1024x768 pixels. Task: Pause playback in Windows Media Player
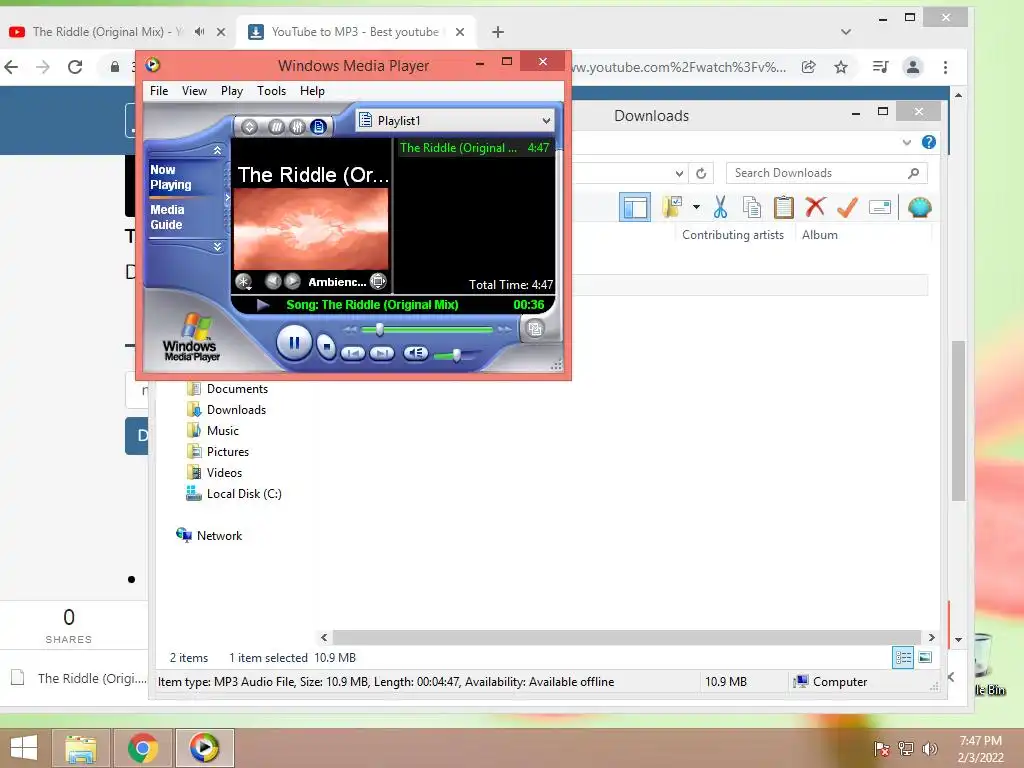pos(293,343)
